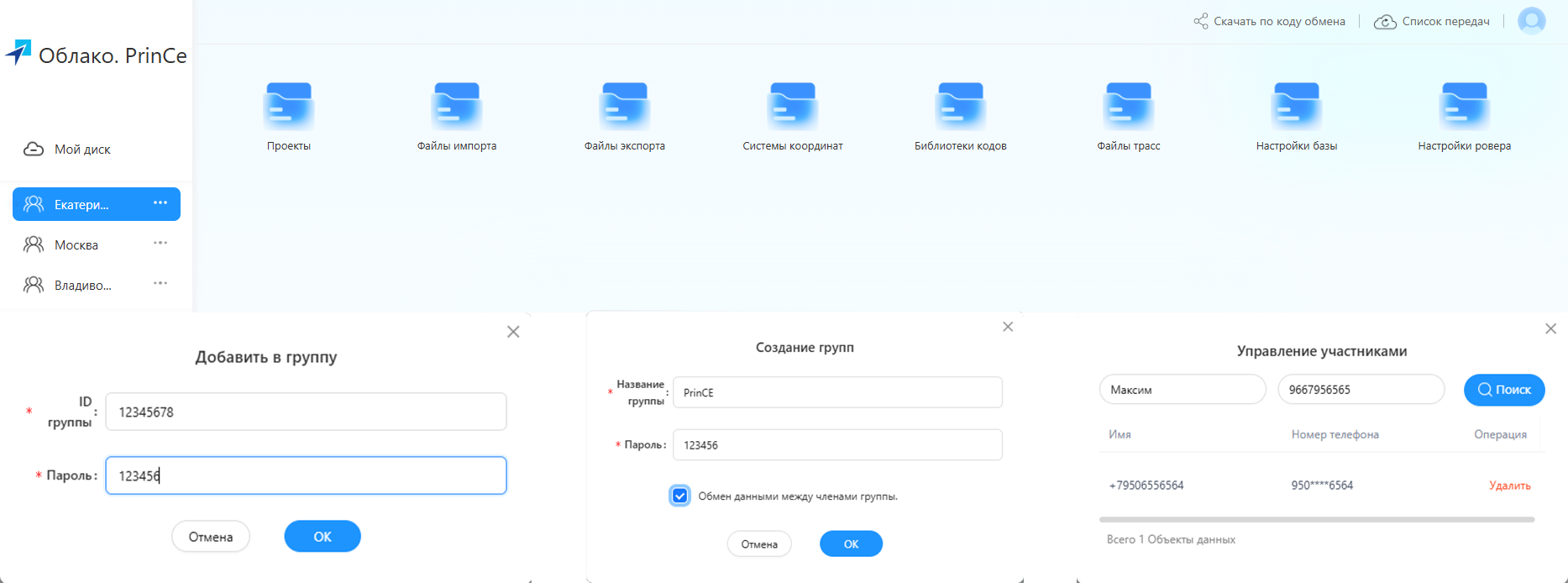Click the cloud icon beside Список передач

1385,22
